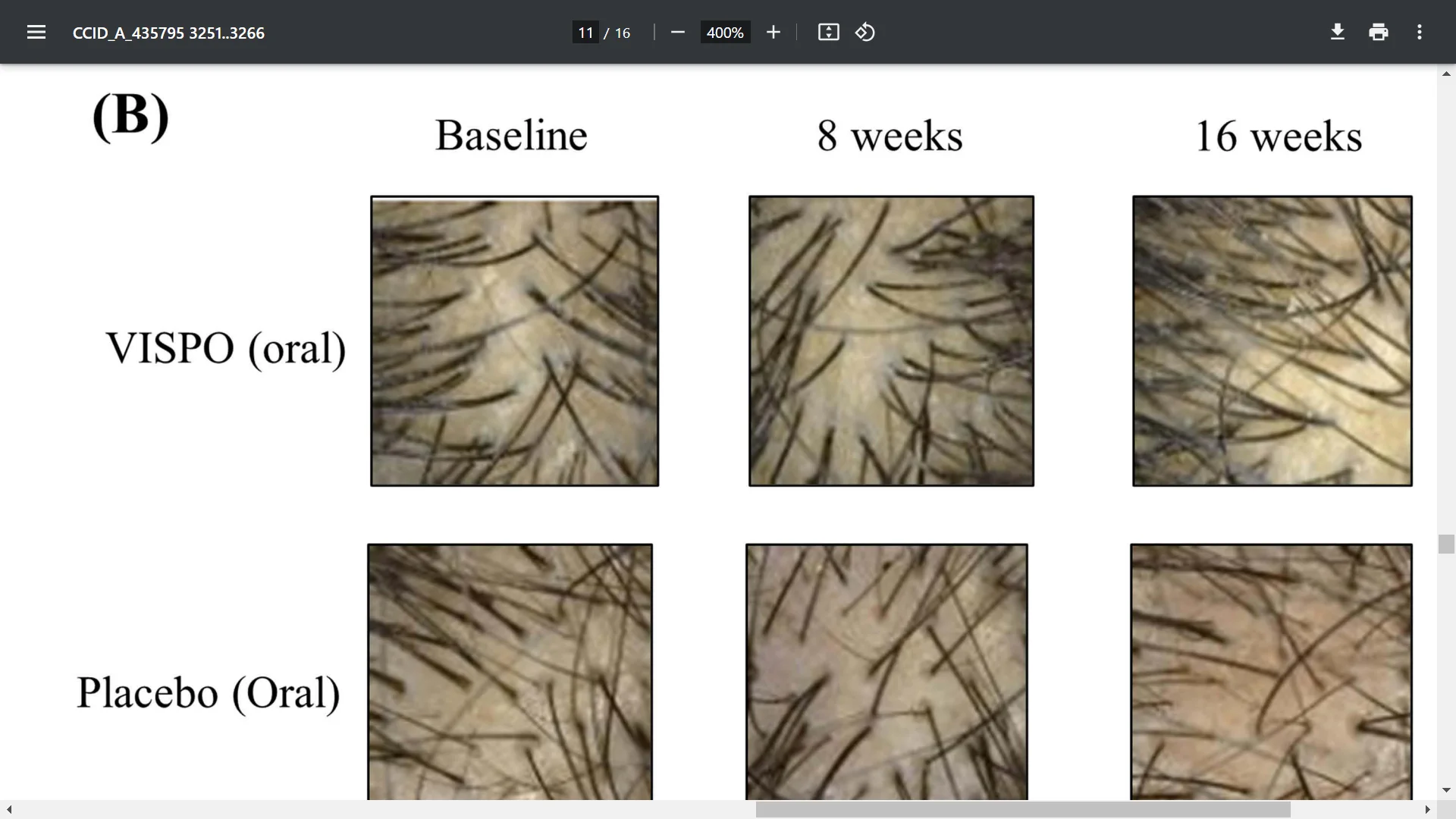Click the scroll right arrow
The width and height of the screenshot is (1456, 819).
(1427, 809)
